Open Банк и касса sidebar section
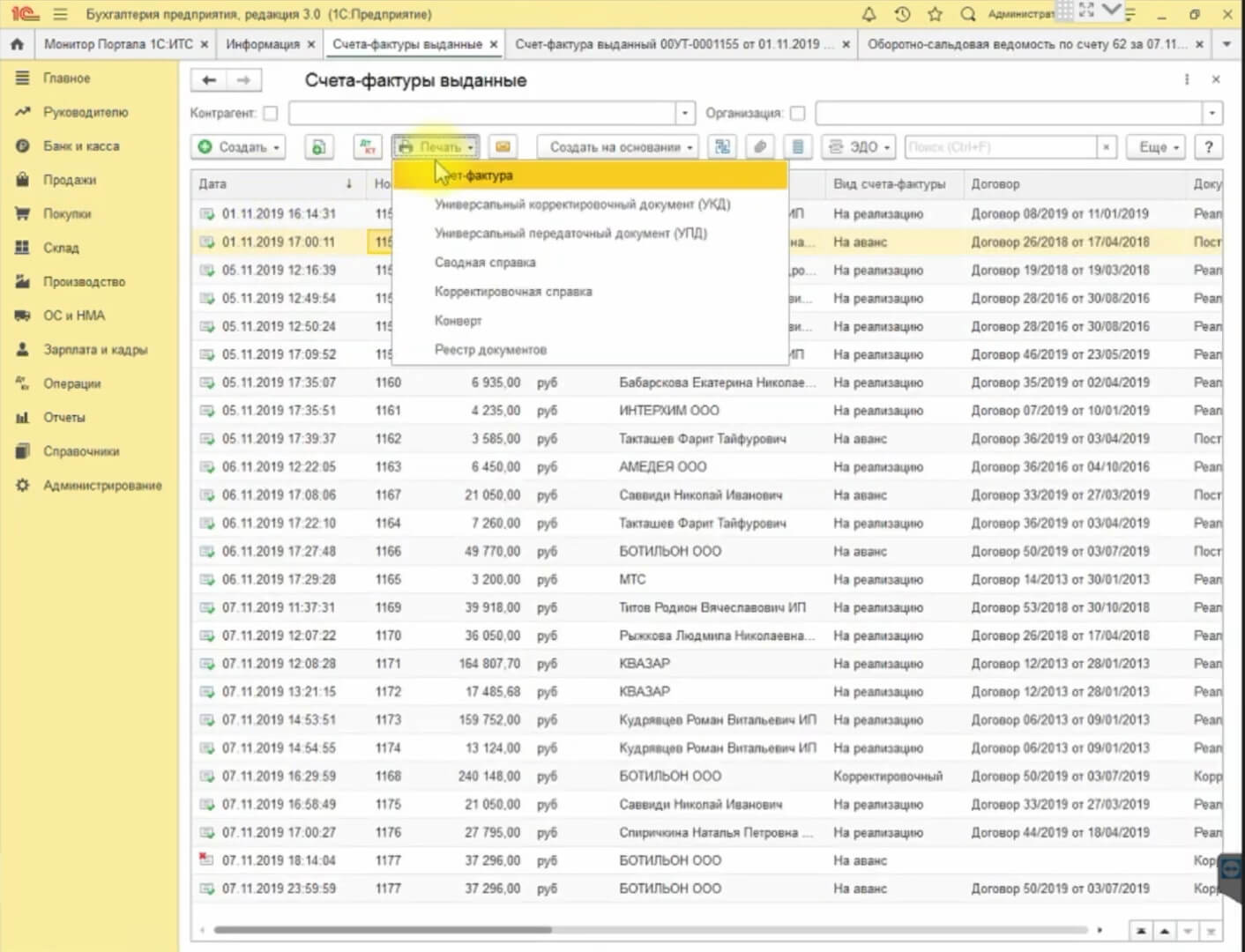Screen dimensions: 1245x952 pyautogui.click(x=81, y=146)
